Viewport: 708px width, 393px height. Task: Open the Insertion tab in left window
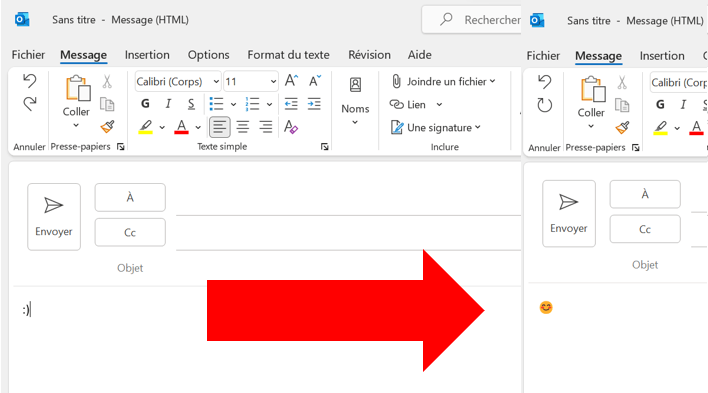point(147,55)
